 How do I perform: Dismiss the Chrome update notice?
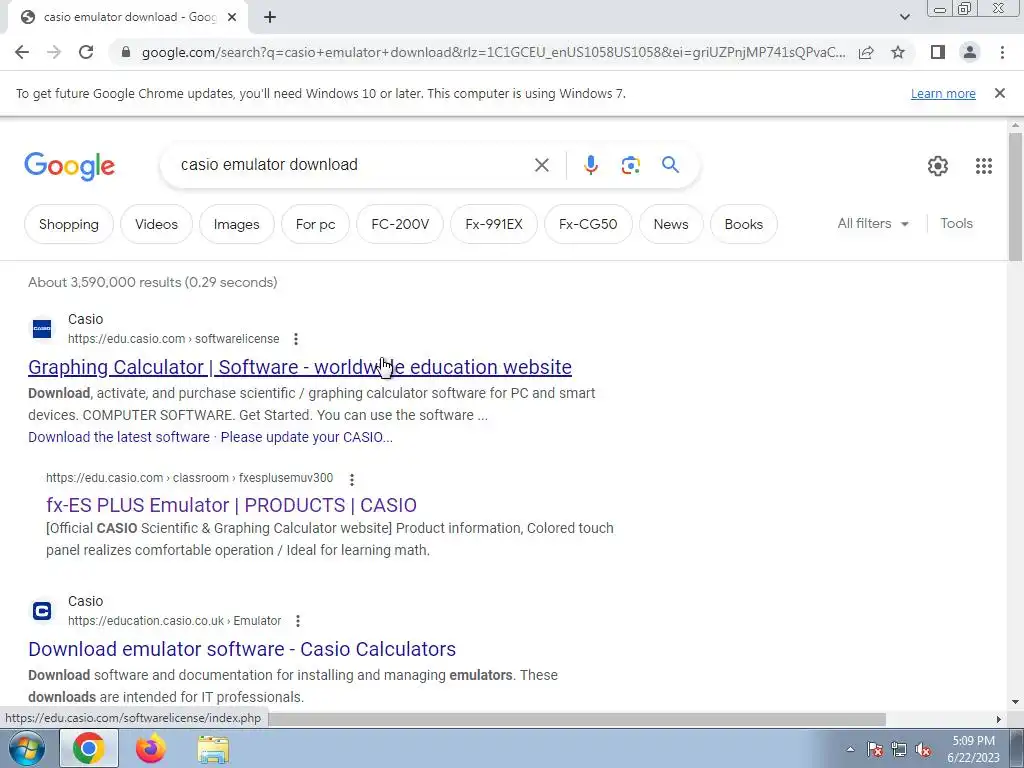click(999, 93)
